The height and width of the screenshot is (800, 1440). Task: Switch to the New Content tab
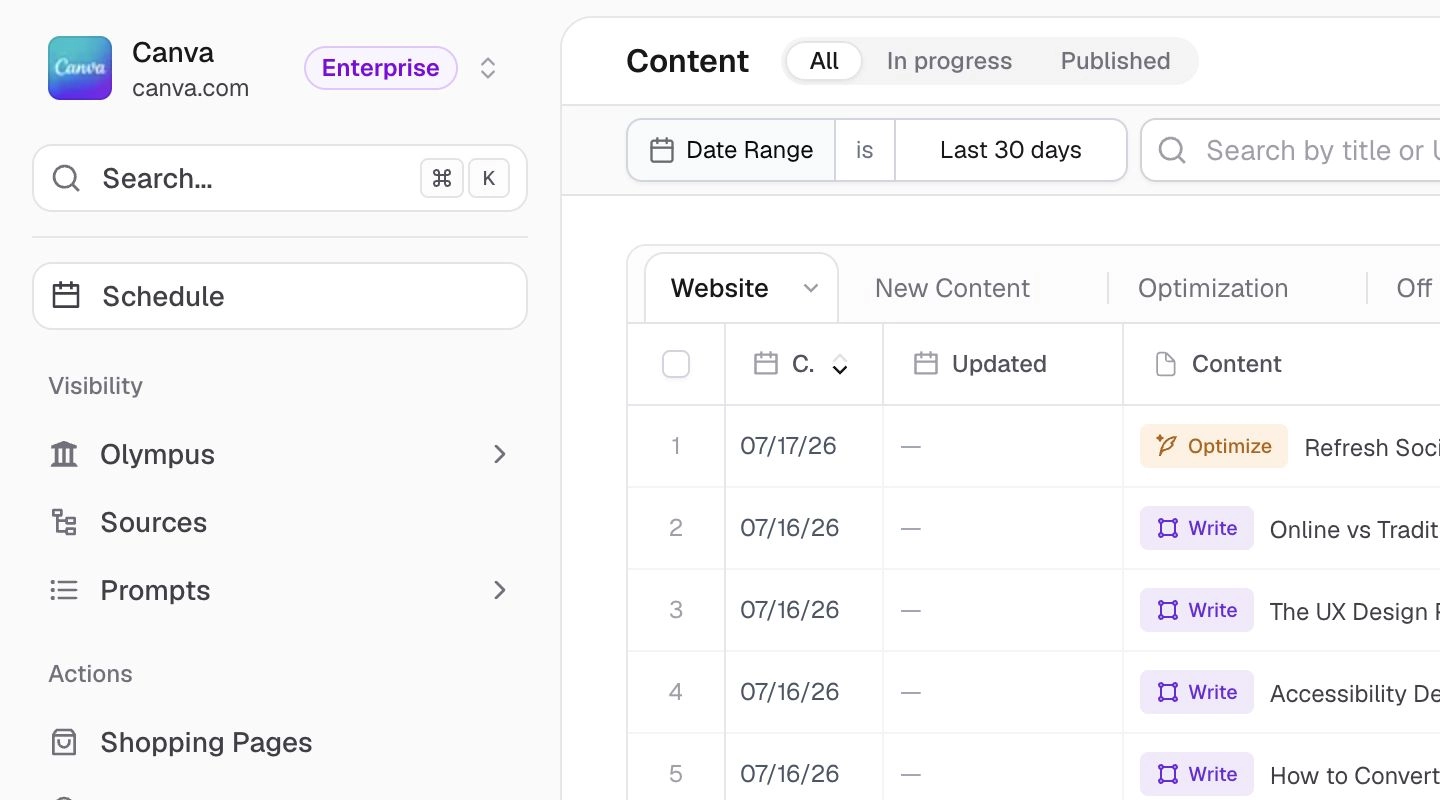point(952,288)
